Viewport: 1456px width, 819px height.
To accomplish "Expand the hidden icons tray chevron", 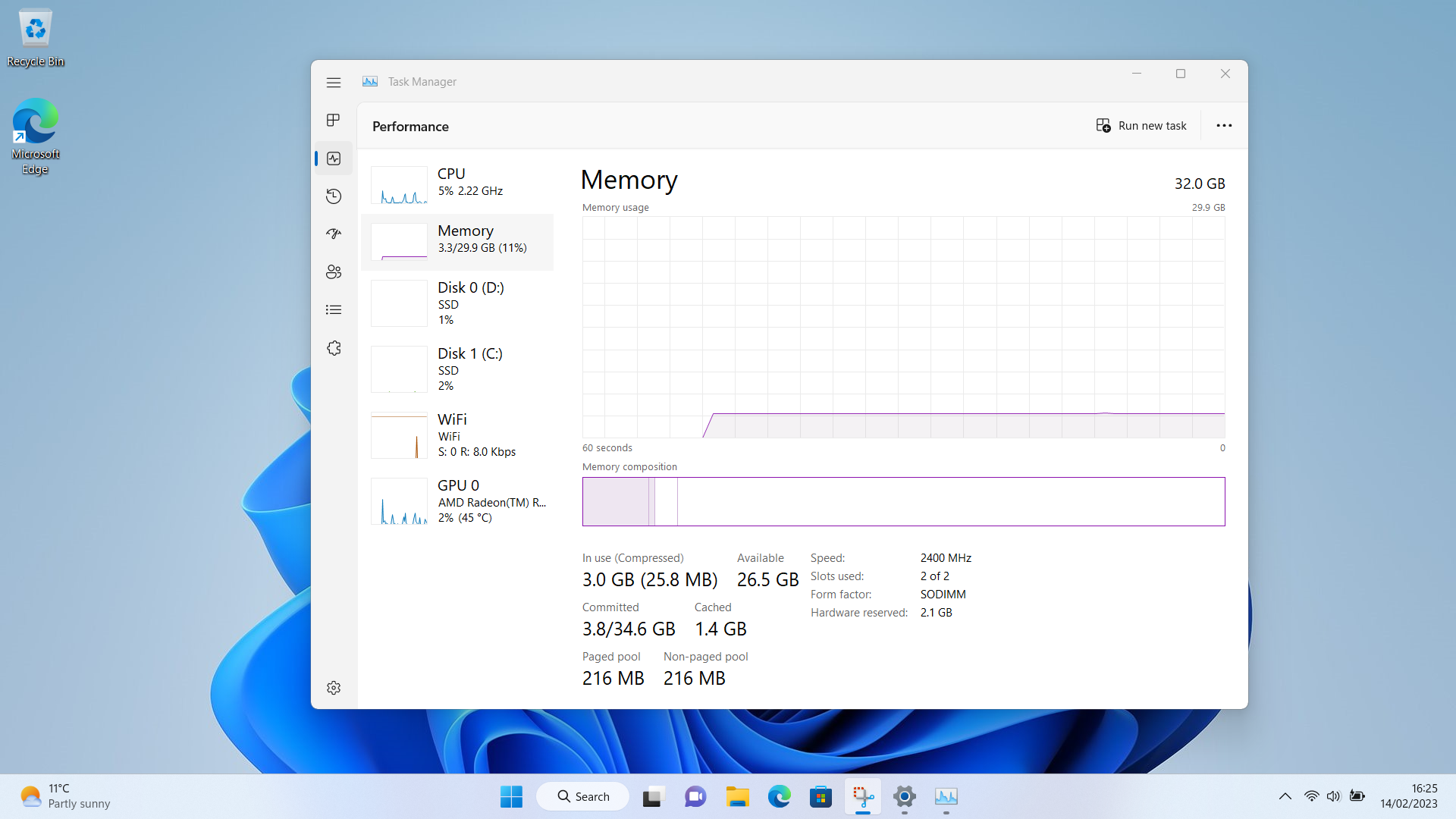I will point(1285,796).
